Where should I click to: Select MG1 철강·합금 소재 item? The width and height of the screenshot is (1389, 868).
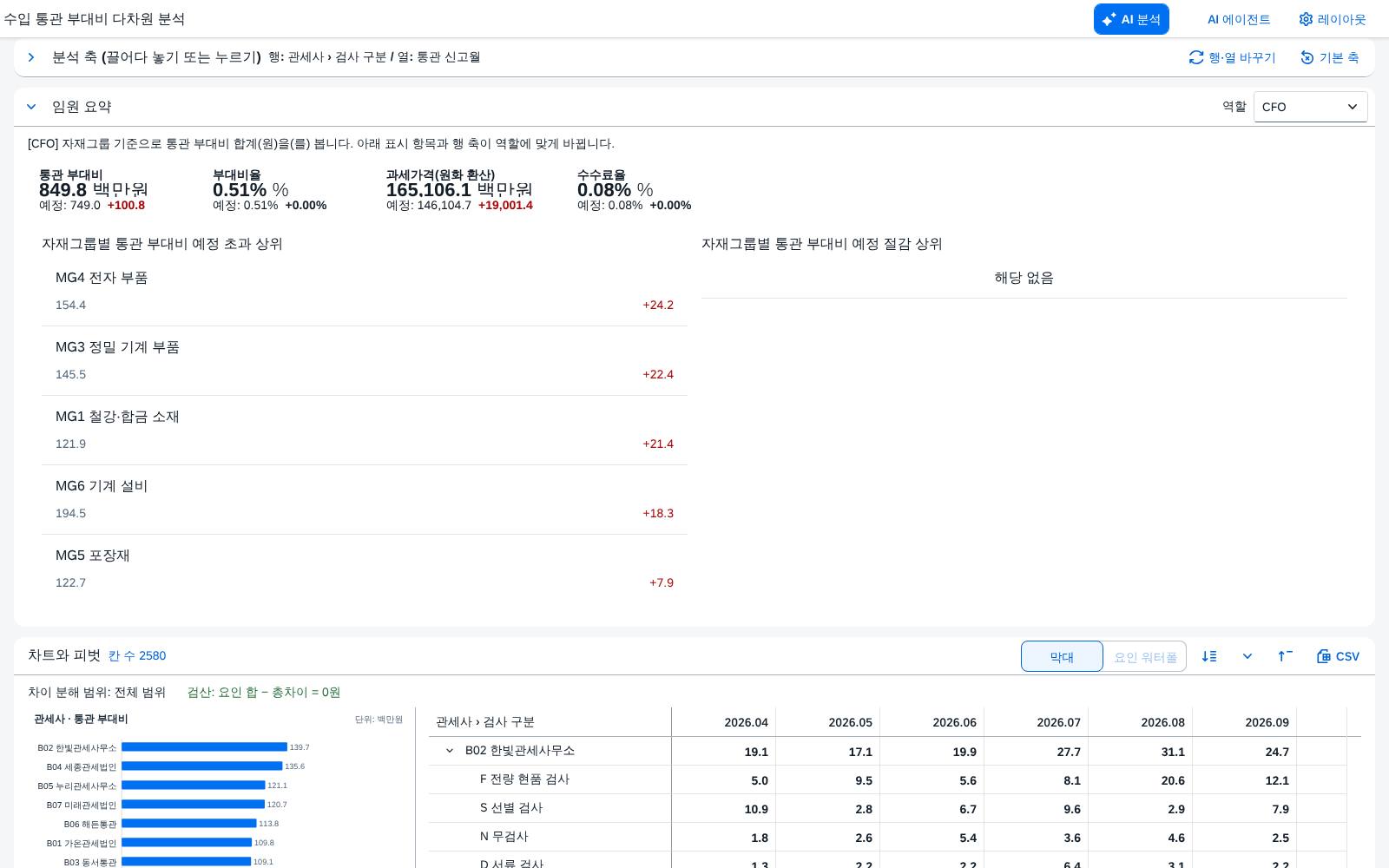tap(365, 431)
